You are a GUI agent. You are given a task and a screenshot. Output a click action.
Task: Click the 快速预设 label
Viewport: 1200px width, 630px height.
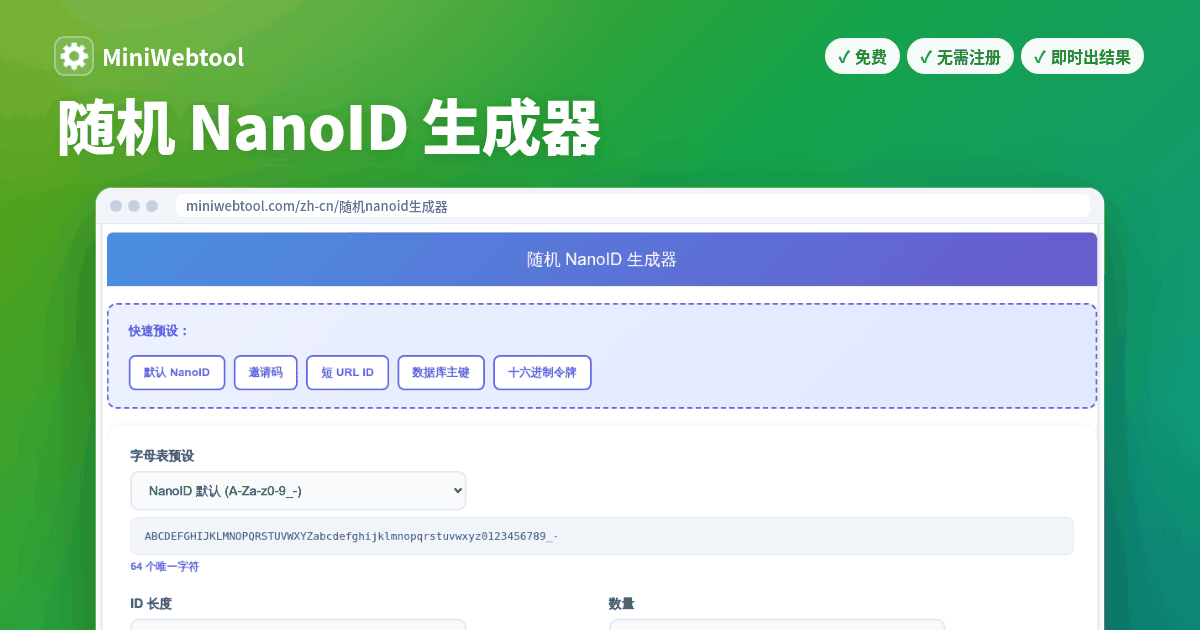coord(159,331)
